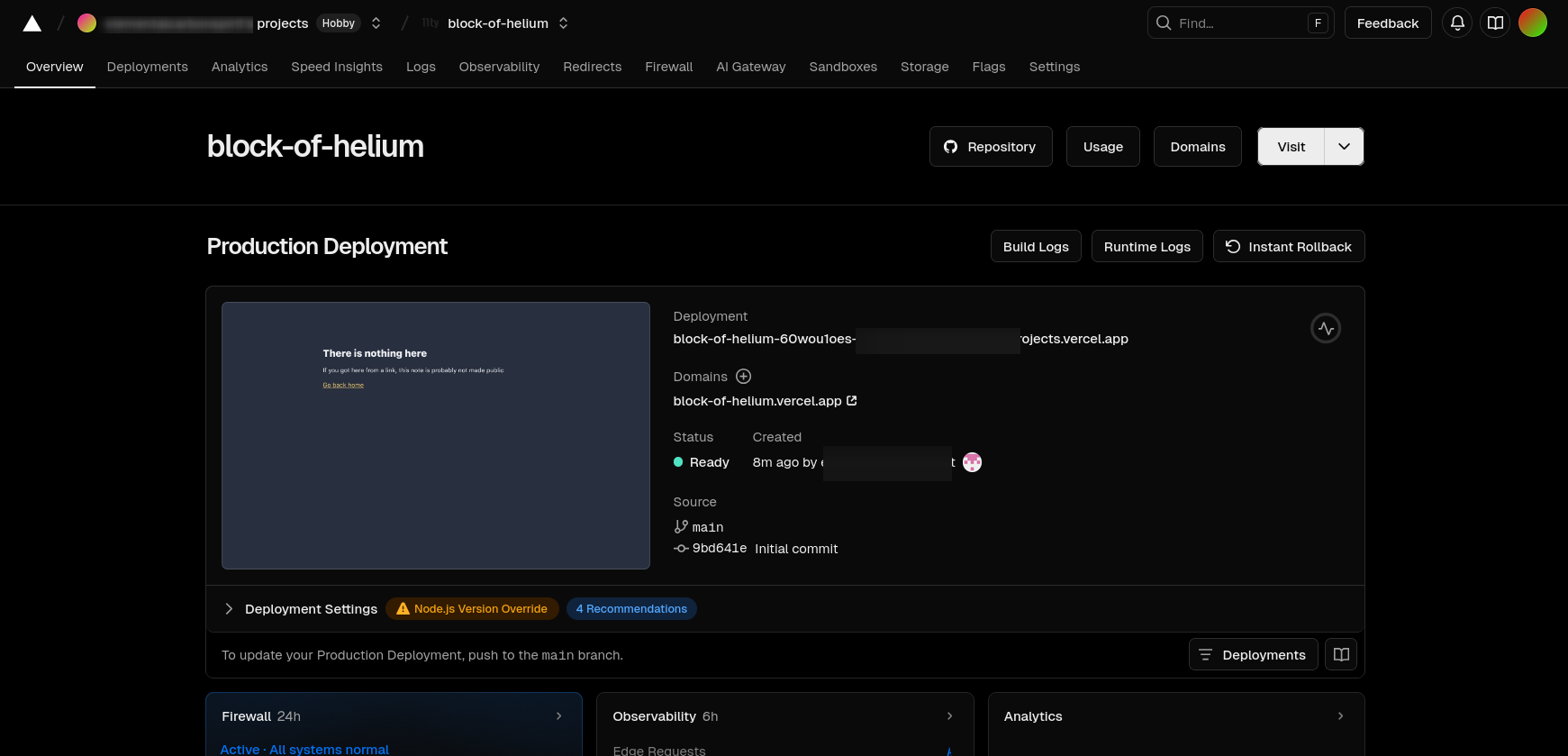
Task: Click the Vercel triangle logo
Action: 32,23
